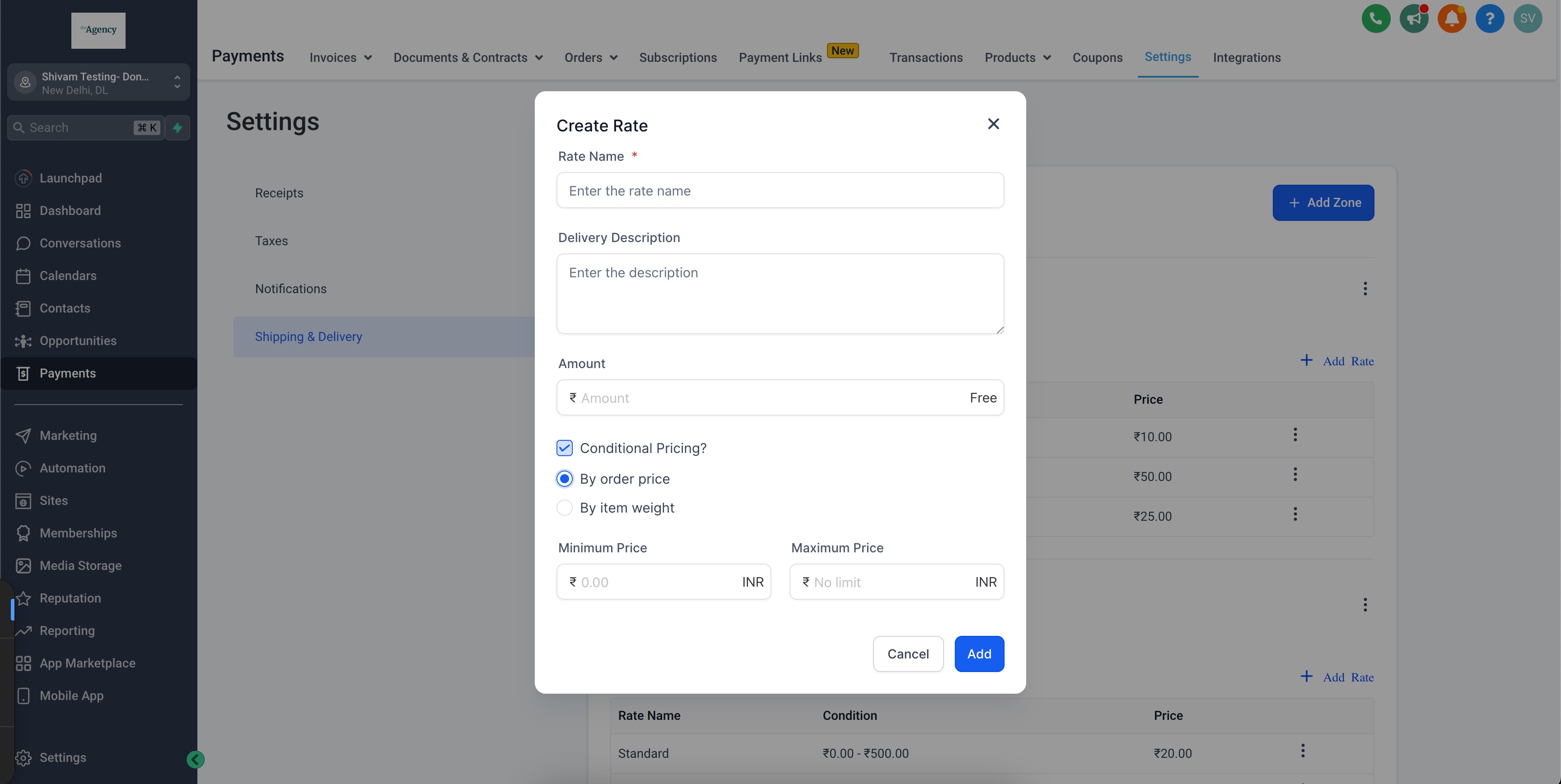Click the lightning bolt quick actions icon
Viewport: 1561px width, 784px height.
click(178, 128)
